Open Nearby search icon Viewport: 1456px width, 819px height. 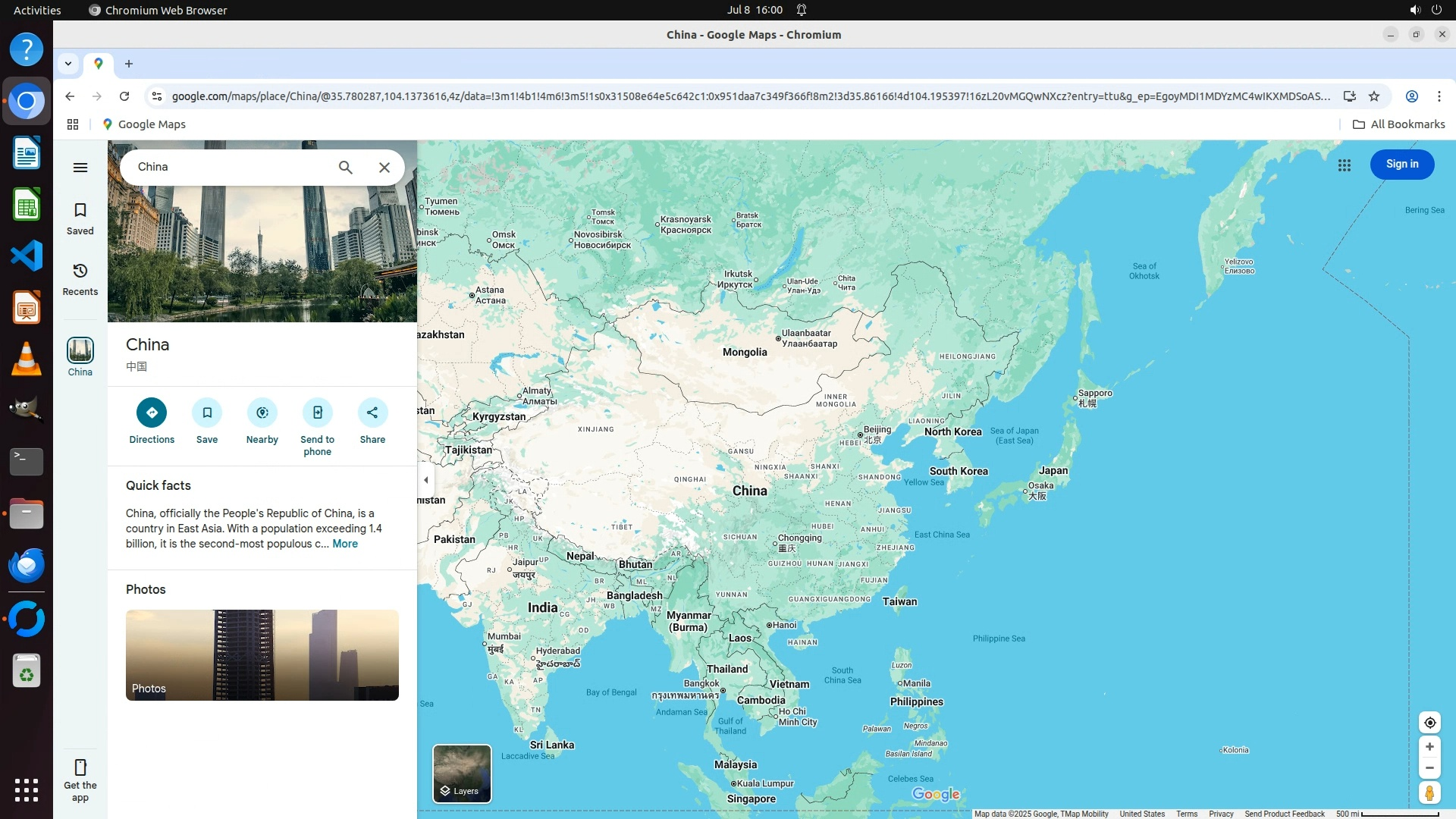(x=262, y=413)
